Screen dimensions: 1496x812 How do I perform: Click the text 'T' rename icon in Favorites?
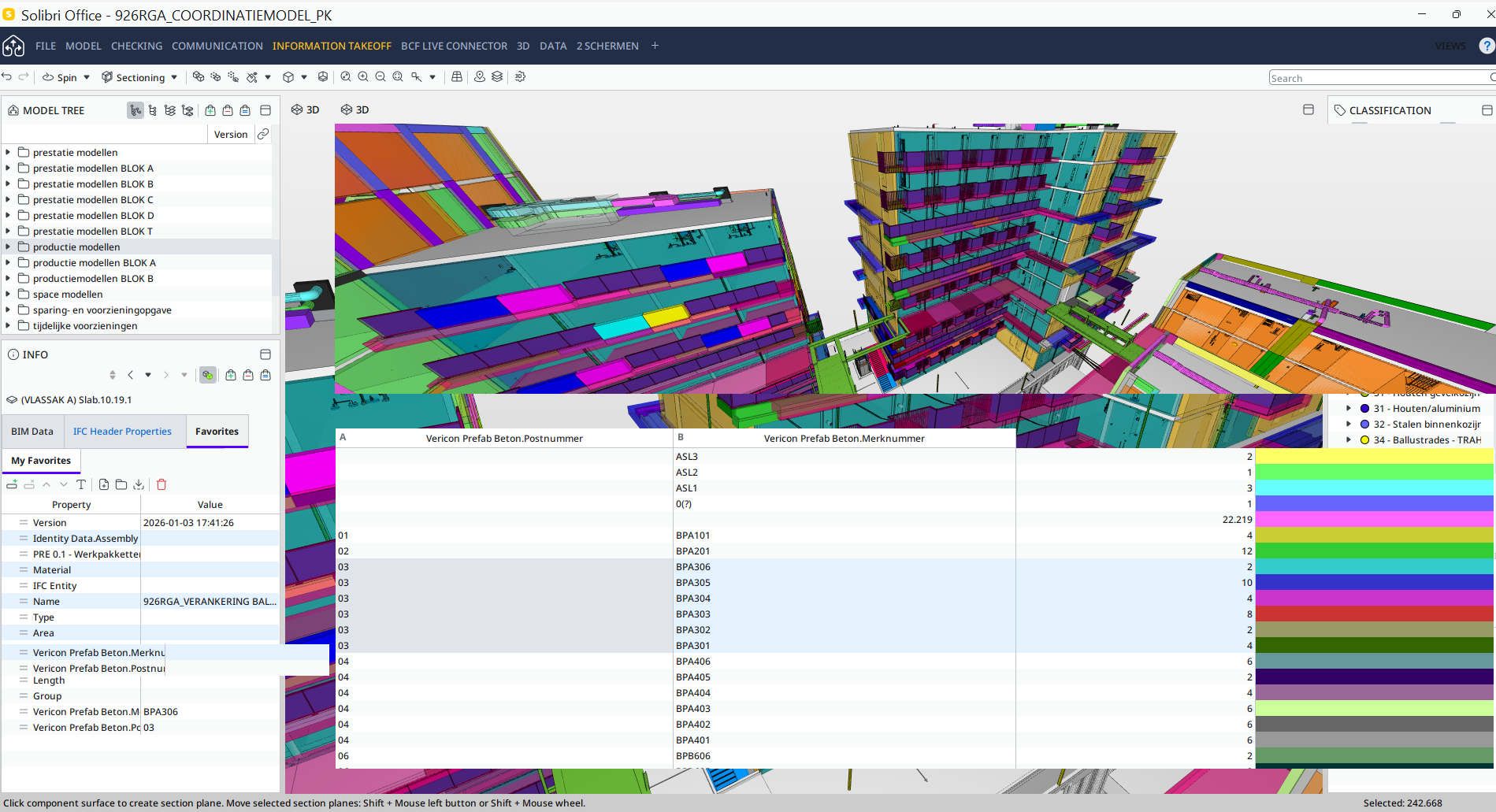coord(81,485)
